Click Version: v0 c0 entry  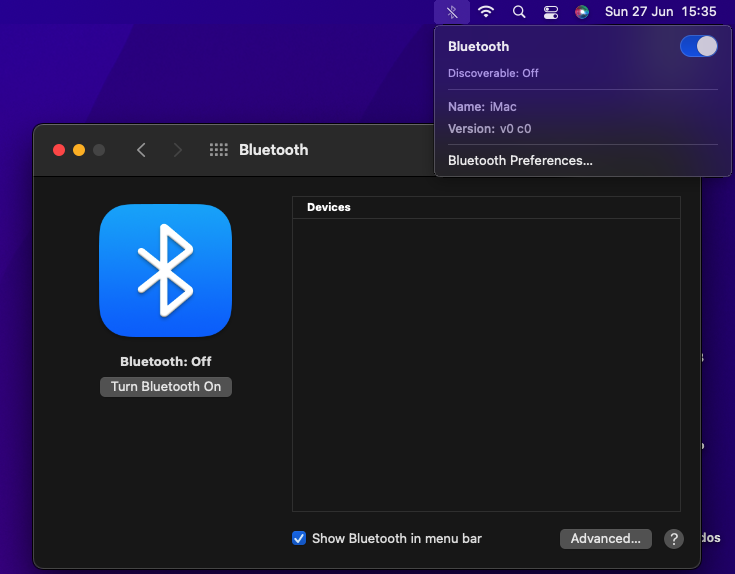point(489,129)
